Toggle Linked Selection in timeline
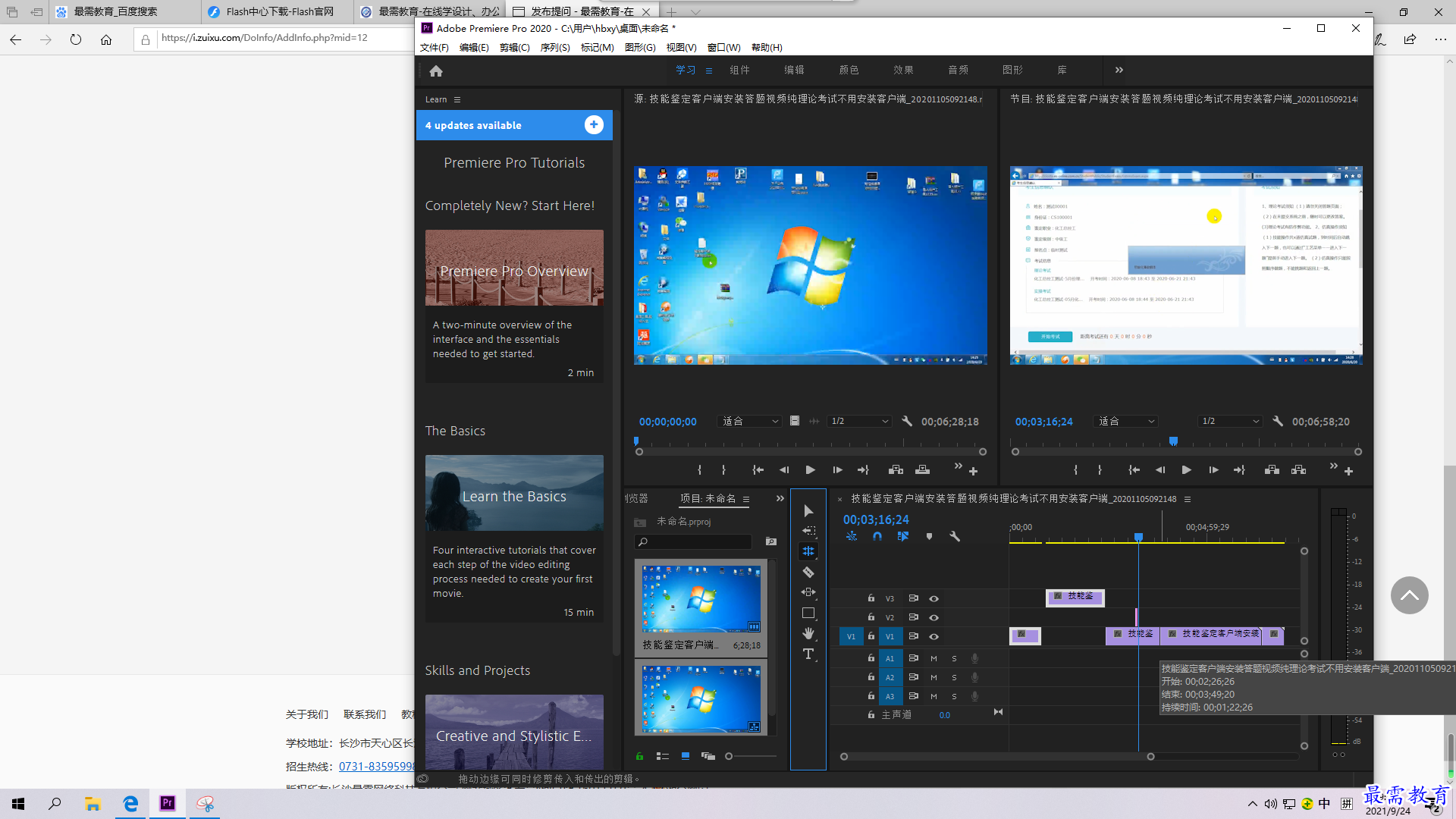Image resolution: width=1456 pixels, height=819 pixels. coord(903,536)
